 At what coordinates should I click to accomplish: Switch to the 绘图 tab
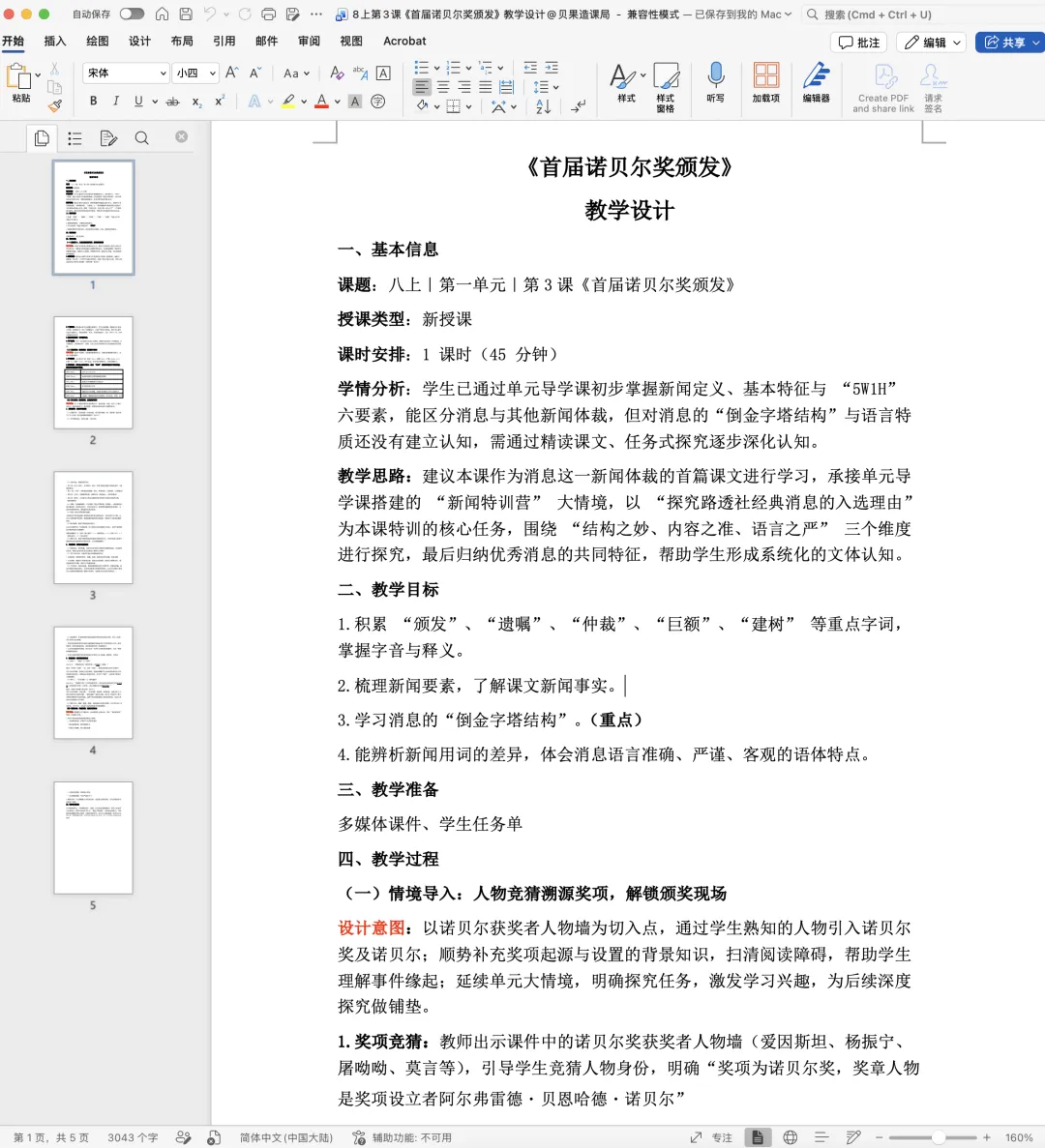[x=98, y=41]
